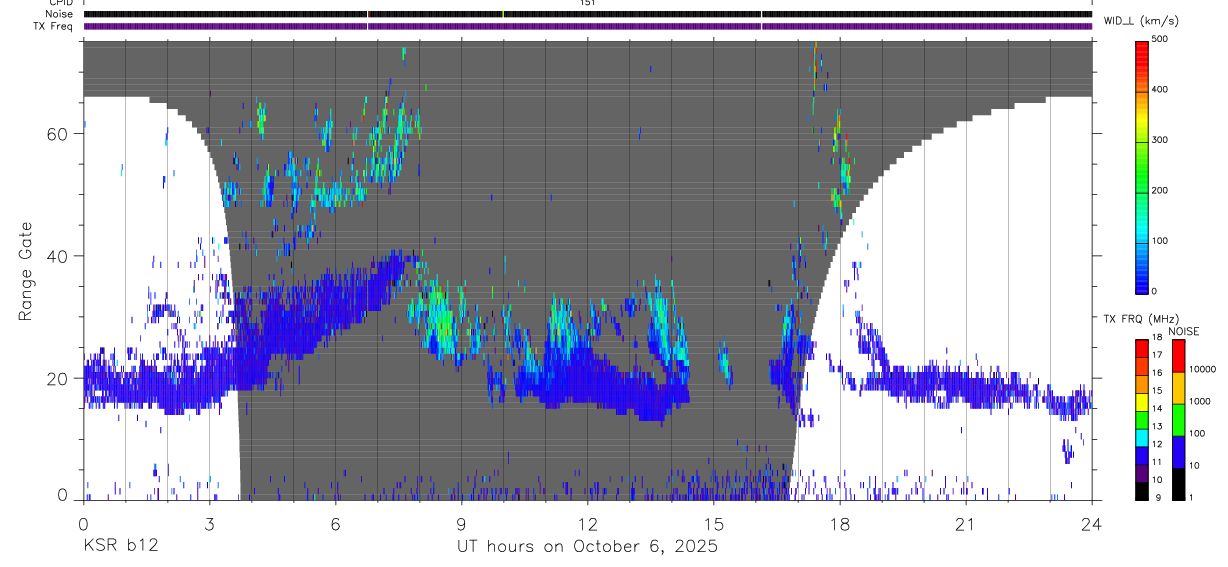
Task: Select the 1000 value on noise legend
Action: coord(1199,401)
